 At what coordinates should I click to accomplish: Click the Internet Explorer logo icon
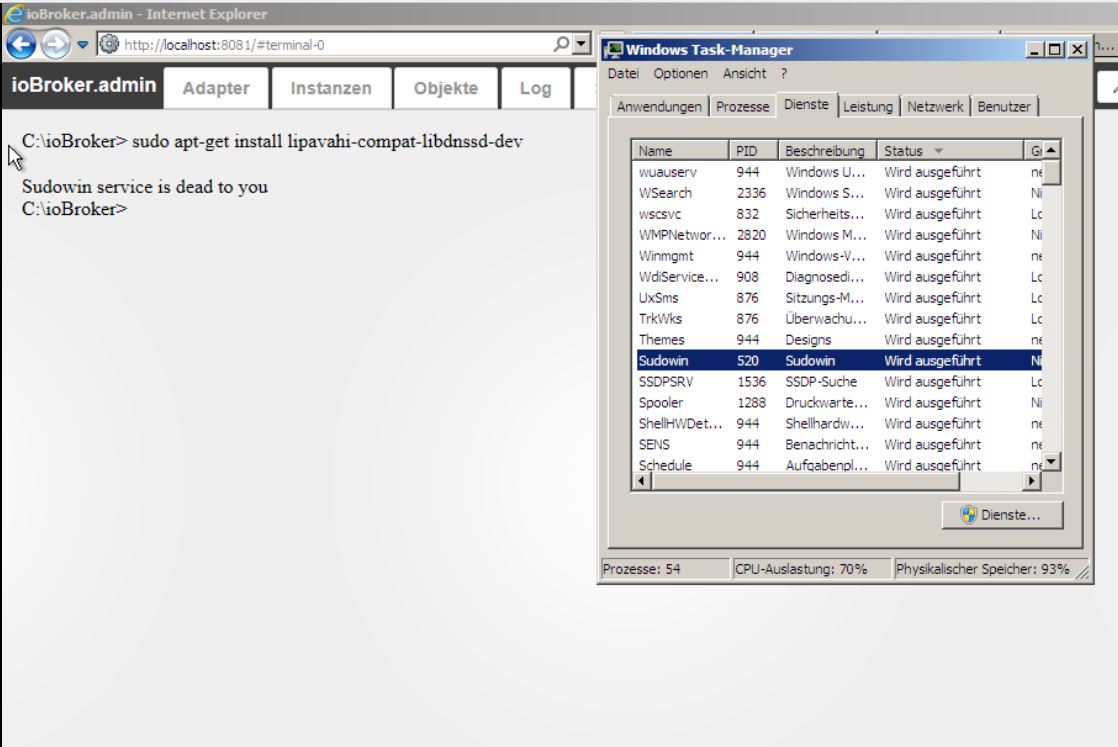point(13,14)
